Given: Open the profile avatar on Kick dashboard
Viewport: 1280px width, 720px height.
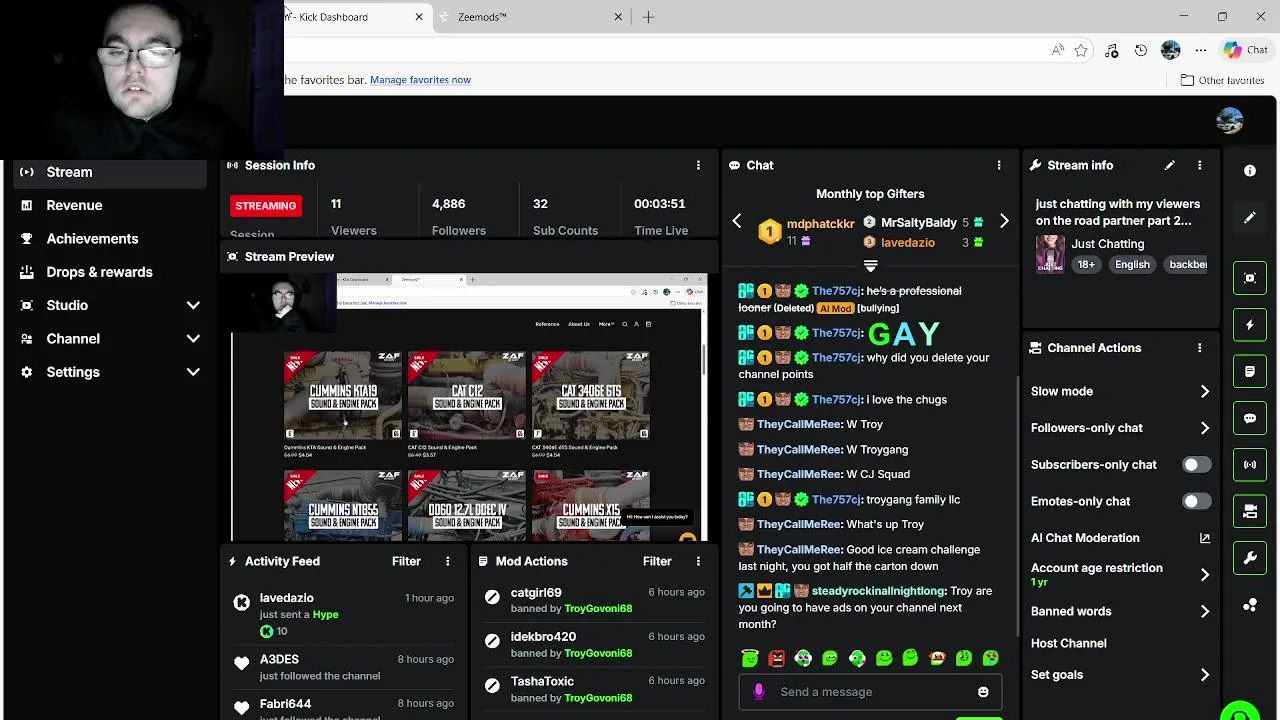Looking at the screenshot, I should click(x=1229, y=121).
